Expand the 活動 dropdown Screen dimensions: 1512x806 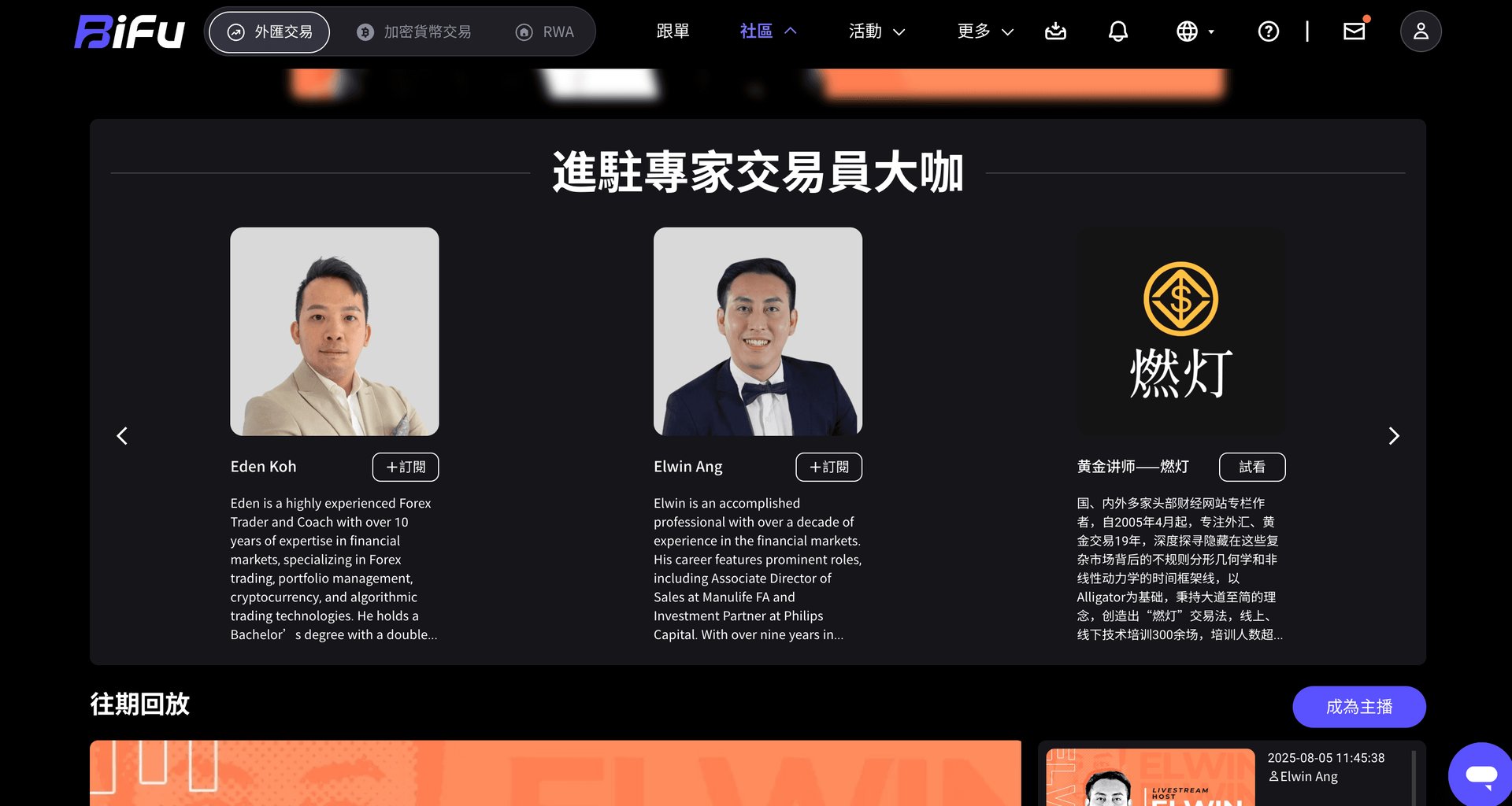coord(877,31)
